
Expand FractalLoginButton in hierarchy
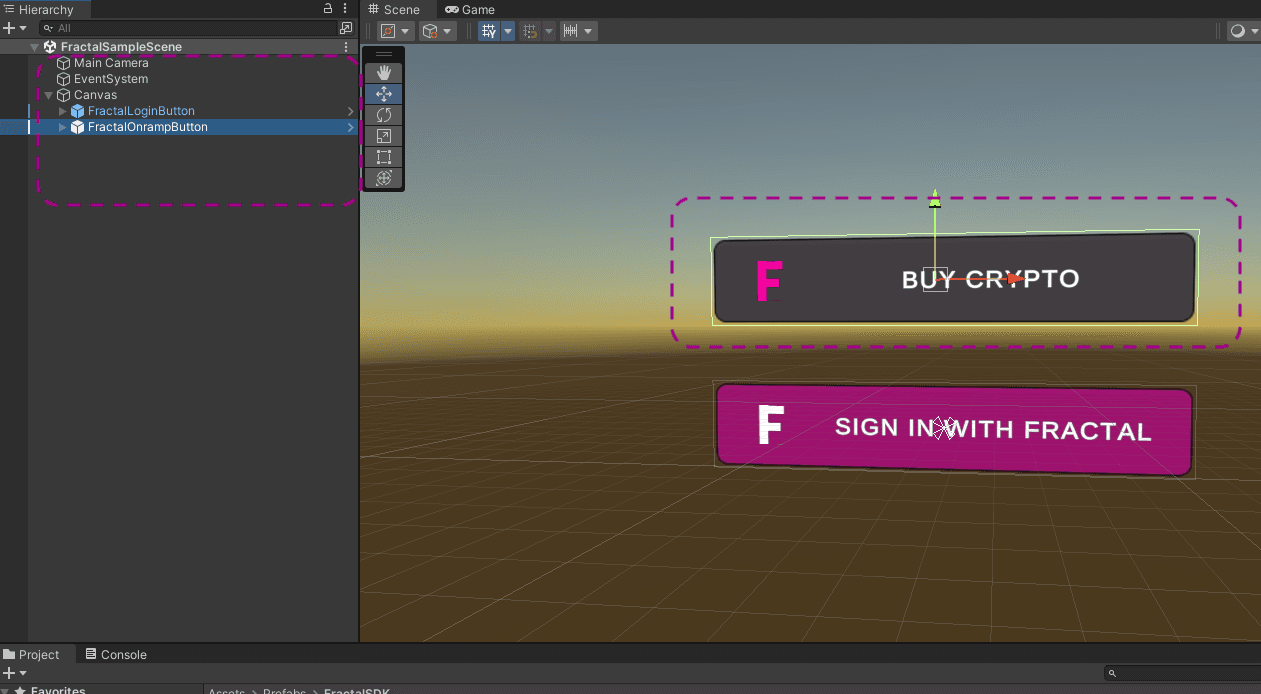click(62, 111)
